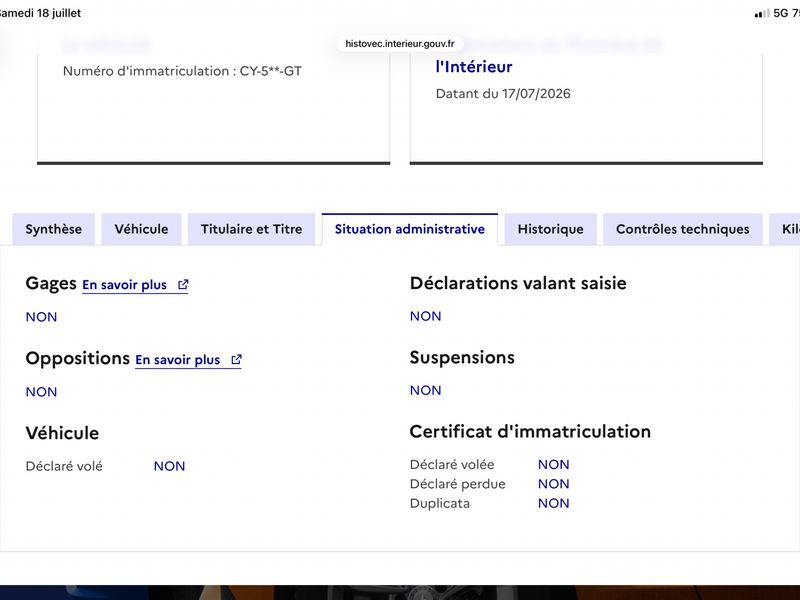Click the NON value beside Déclaré volée

(x=554, y=465)
